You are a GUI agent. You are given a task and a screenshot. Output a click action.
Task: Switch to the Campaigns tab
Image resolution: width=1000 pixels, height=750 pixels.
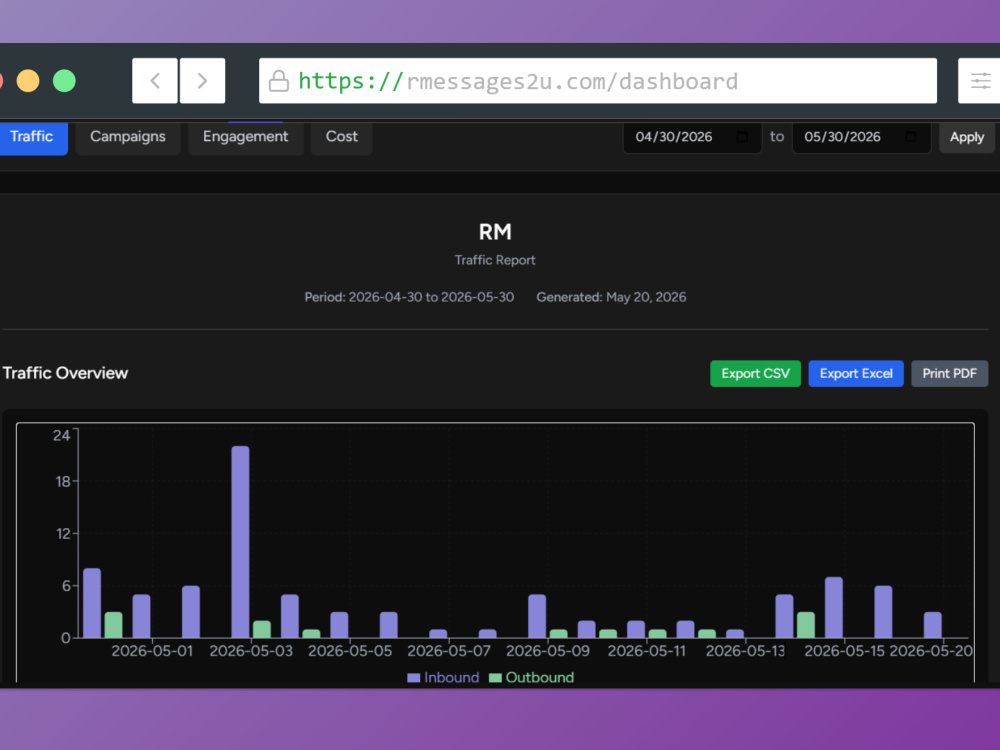point(128,137)
